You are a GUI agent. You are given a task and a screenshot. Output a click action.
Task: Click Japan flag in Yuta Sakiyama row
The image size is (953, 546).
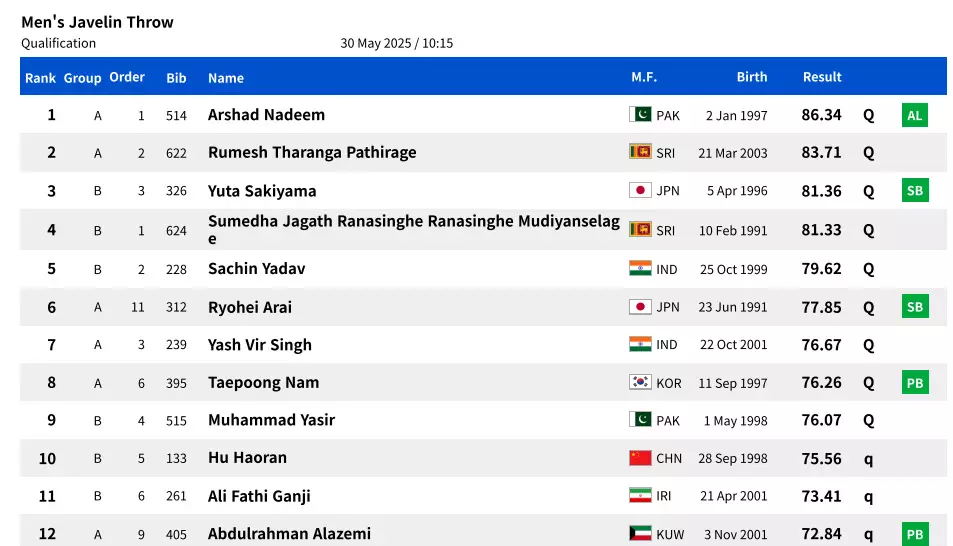(x=640, y=190)
